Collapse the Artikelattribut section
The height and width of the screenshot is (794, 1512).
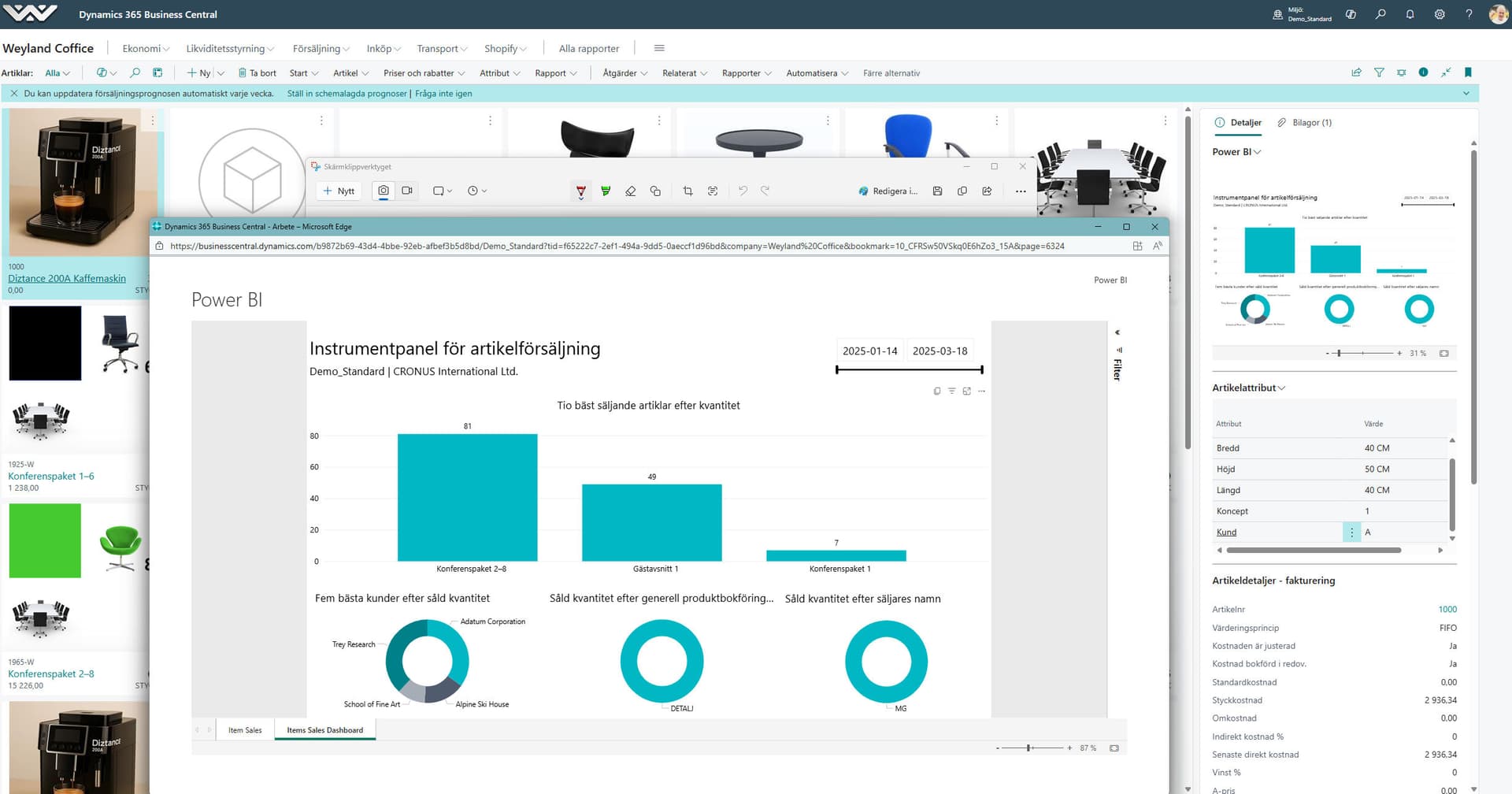1248,388
